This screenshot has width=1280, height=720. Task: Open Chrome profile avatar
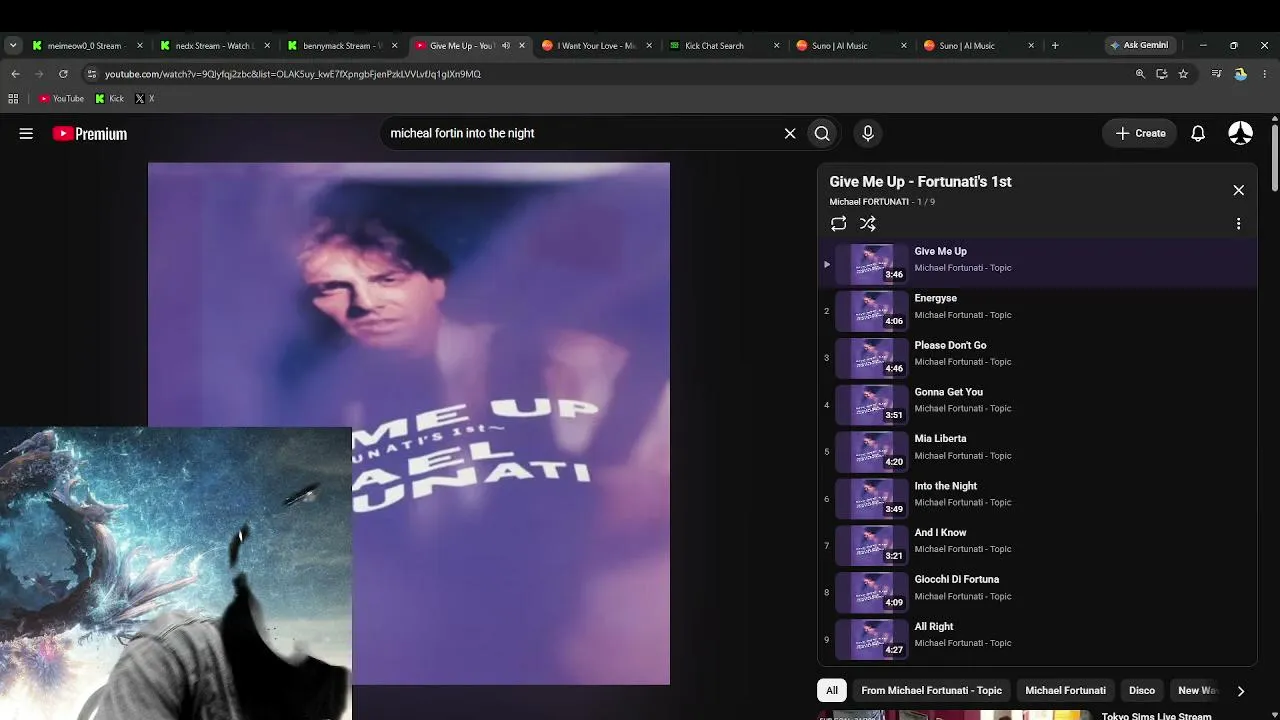[1240, 74]
